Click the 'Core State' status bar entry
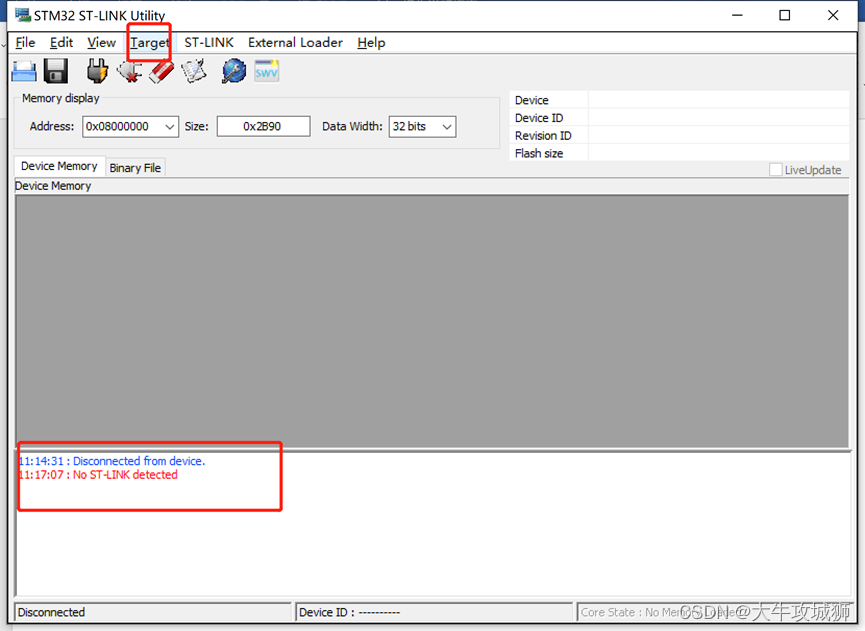This screenshot has width=865, height=631. (713, 612)
